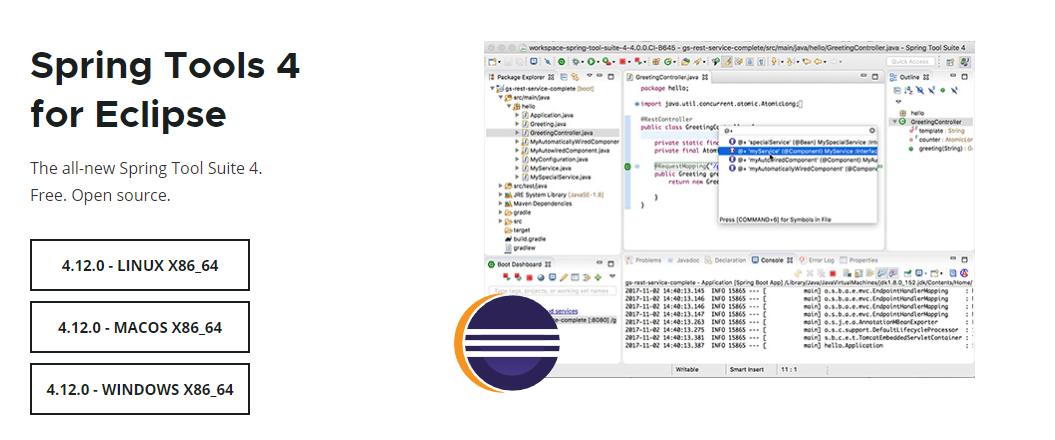Maximize the Console view
The image size is (1055, 440).
(x=965, y=260)
